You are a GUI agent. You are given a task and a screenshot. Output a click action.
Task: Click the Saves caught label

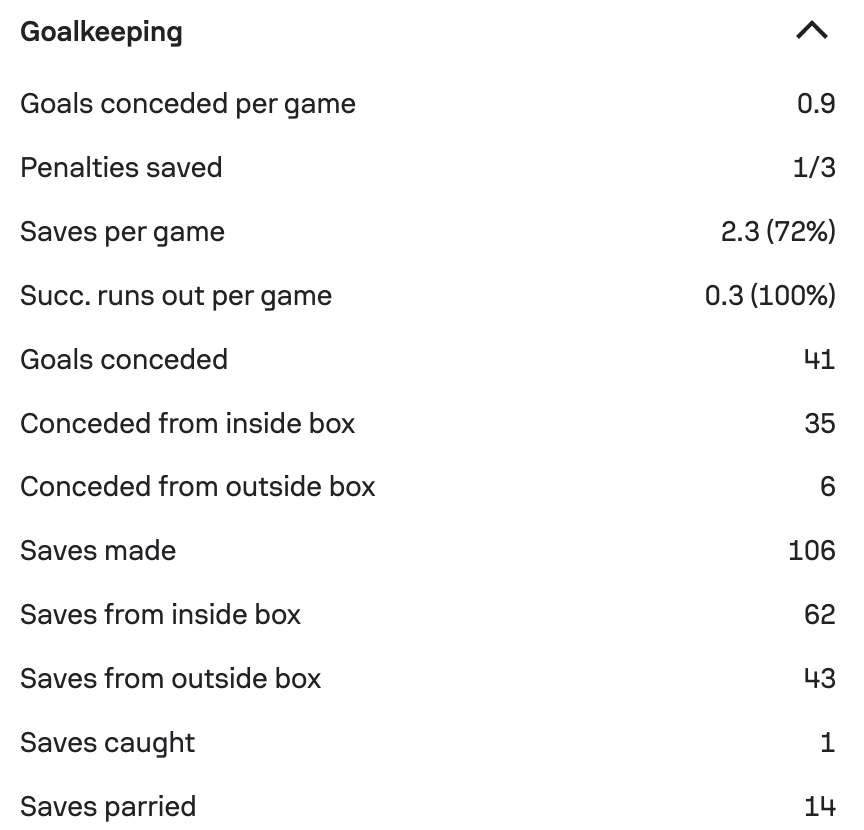pyautogui.click(x=107, y=743)
